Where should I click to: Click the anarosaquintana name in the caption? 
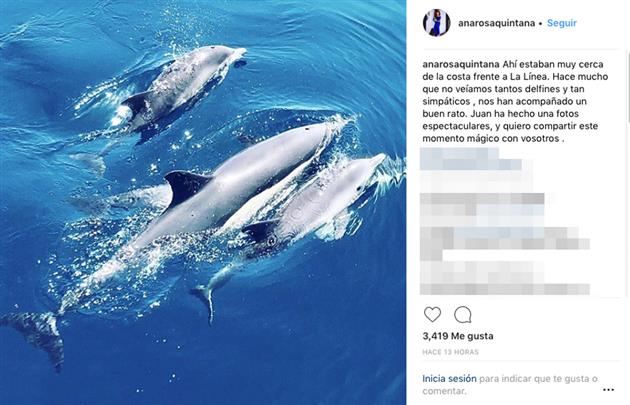(x=461, y=64)
